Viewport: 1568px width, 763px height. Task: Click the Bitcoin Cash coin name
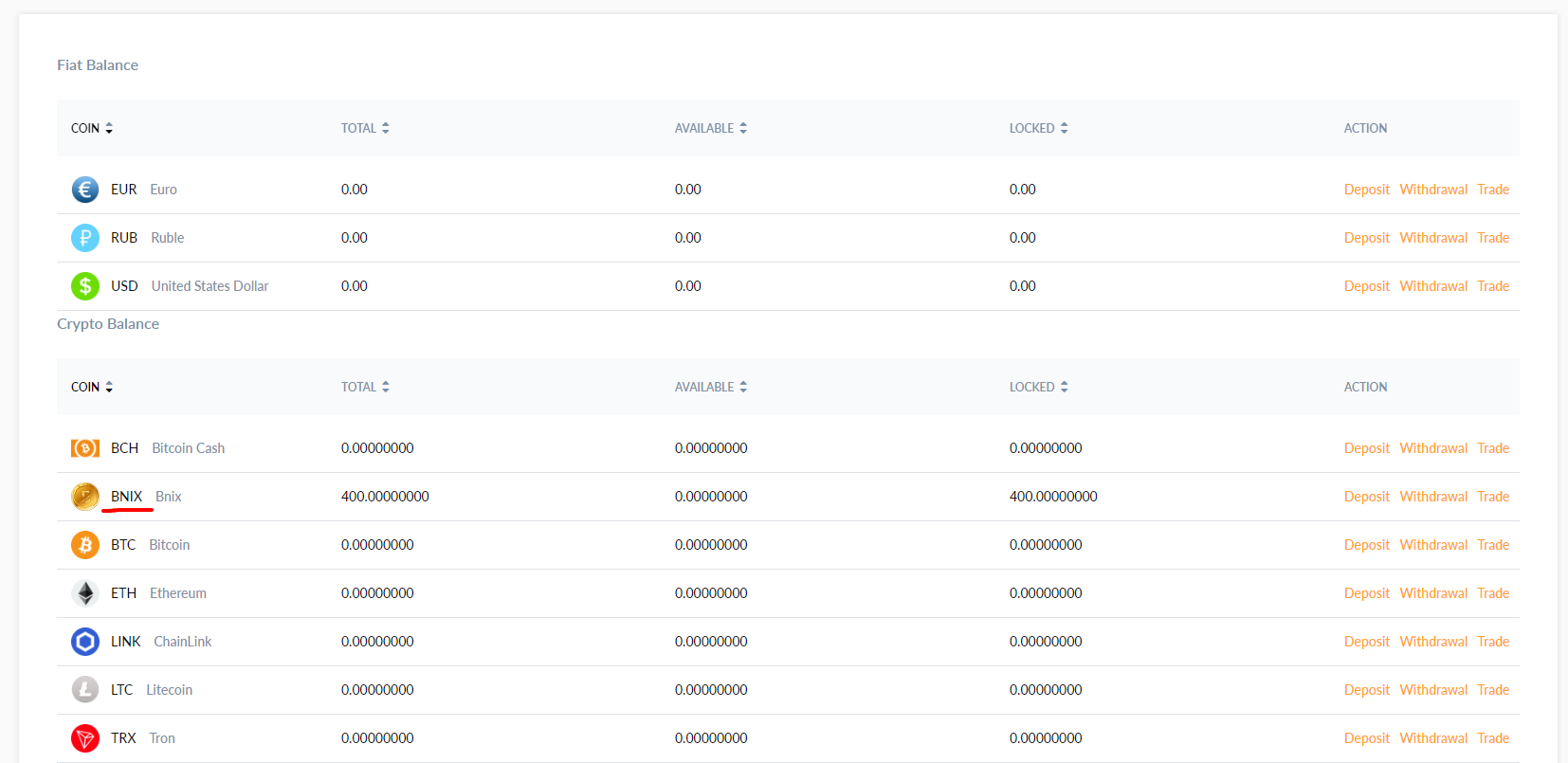(188, 448)
